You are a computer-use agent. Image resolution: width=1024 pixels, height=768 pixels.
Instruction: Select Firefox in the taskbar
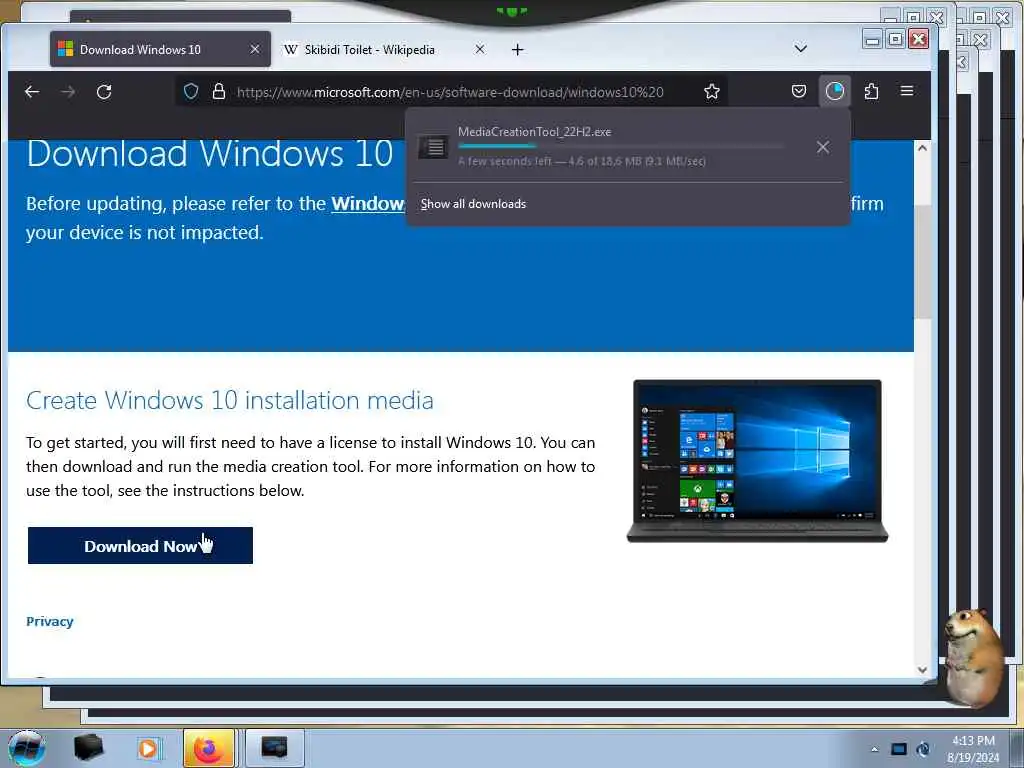(209, 748)
